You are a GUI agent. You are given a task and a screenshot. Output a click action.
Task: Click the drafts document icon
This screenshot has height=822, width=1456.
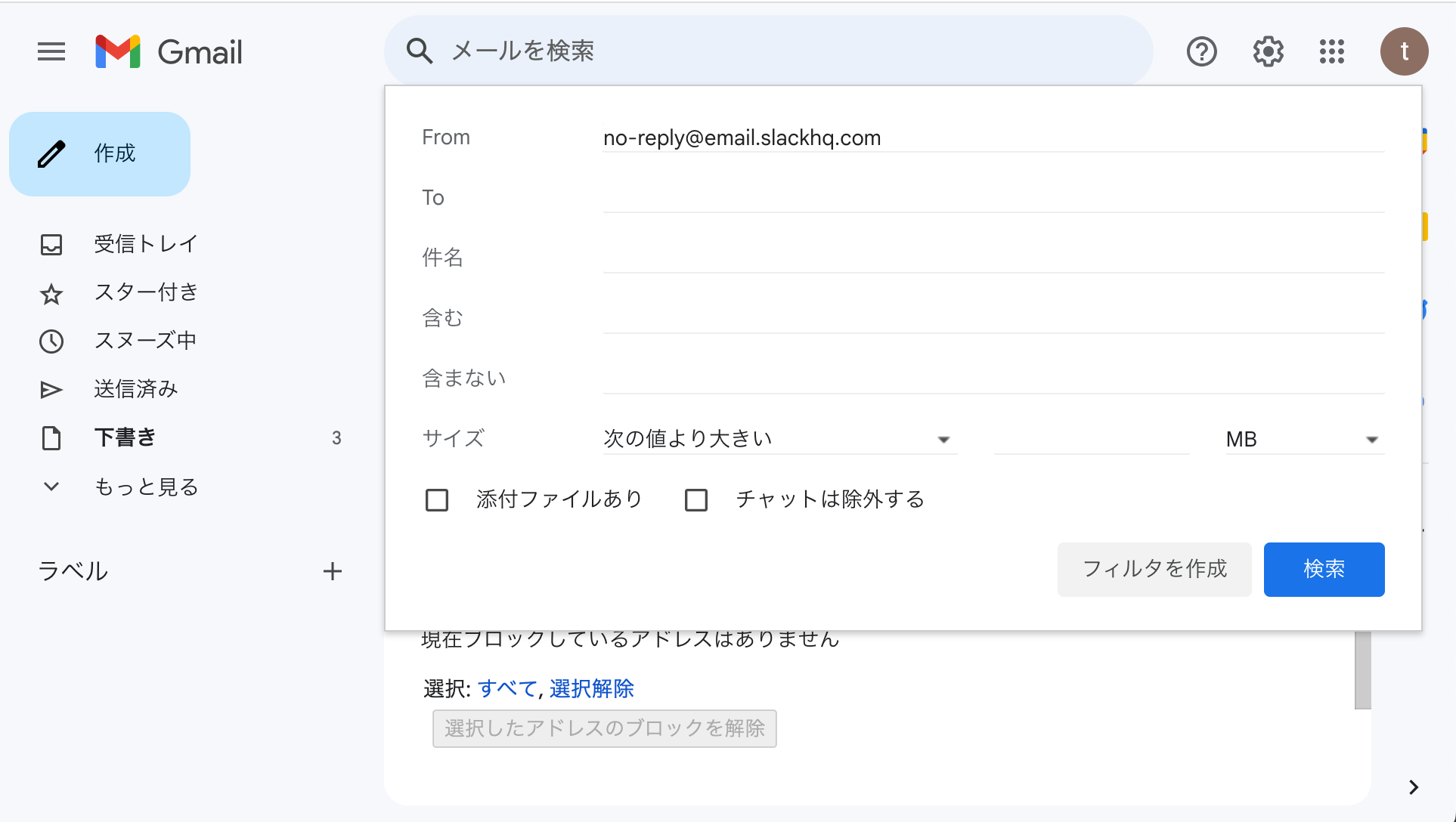point(51,438)
